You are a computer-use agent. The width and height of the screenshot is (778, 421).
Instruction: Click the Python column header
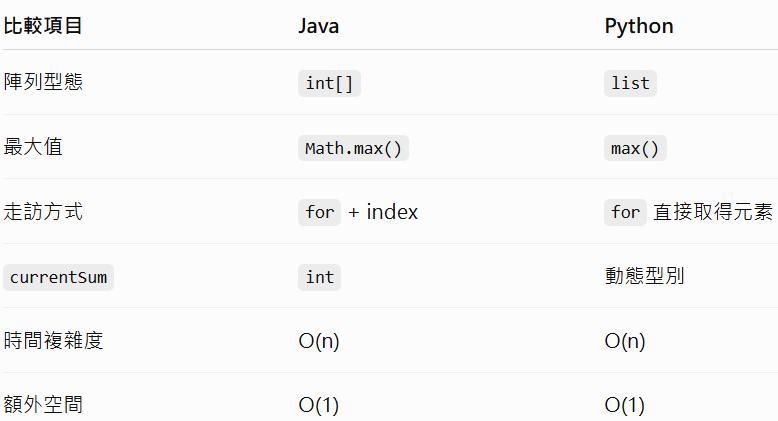[639, 26]
